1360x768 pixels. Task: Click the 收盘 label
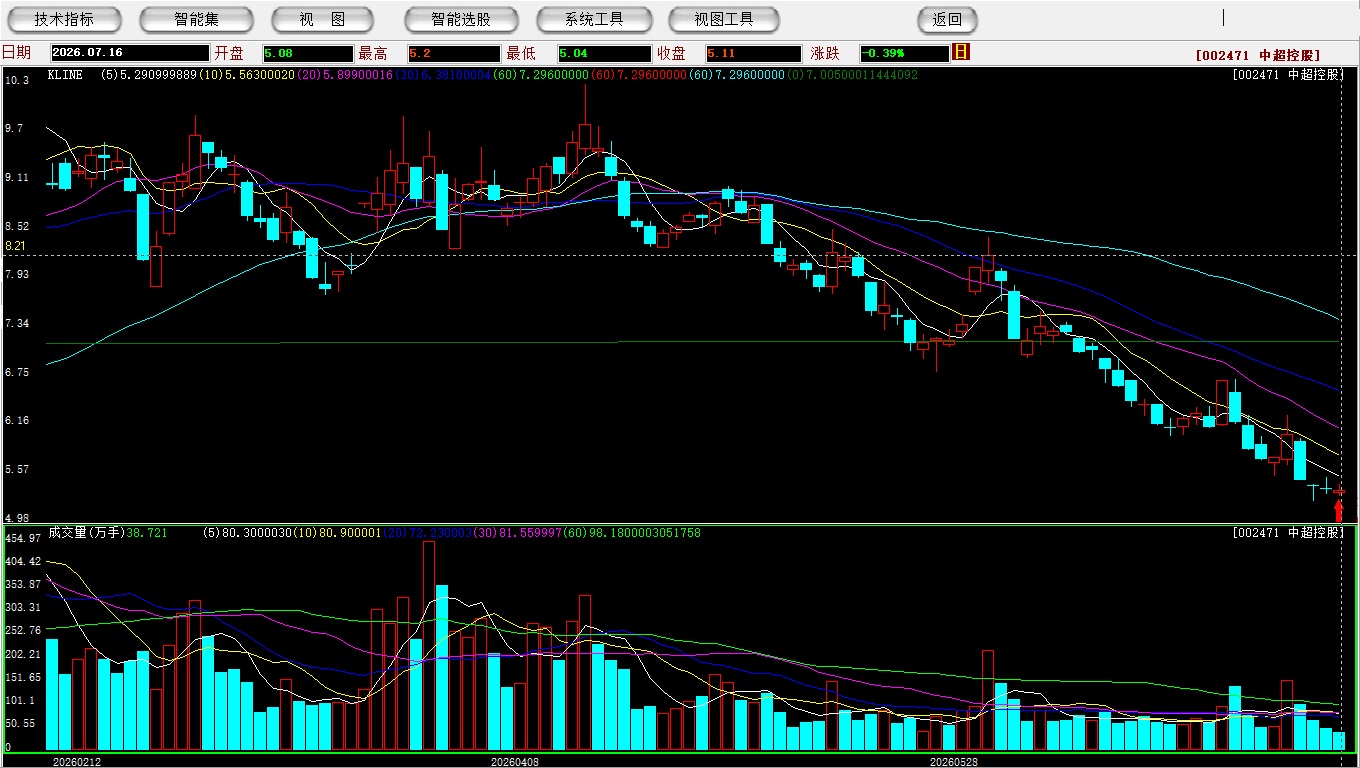point(671,53)
